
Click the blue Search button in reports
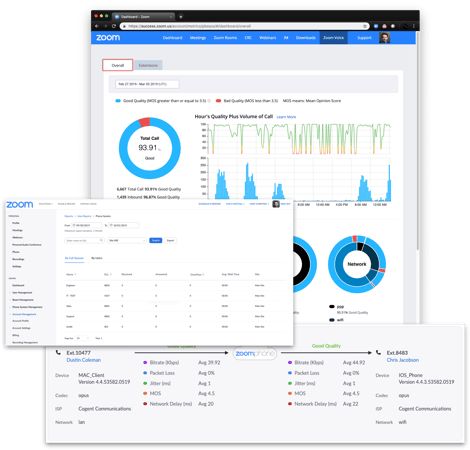tap(155, 240)
